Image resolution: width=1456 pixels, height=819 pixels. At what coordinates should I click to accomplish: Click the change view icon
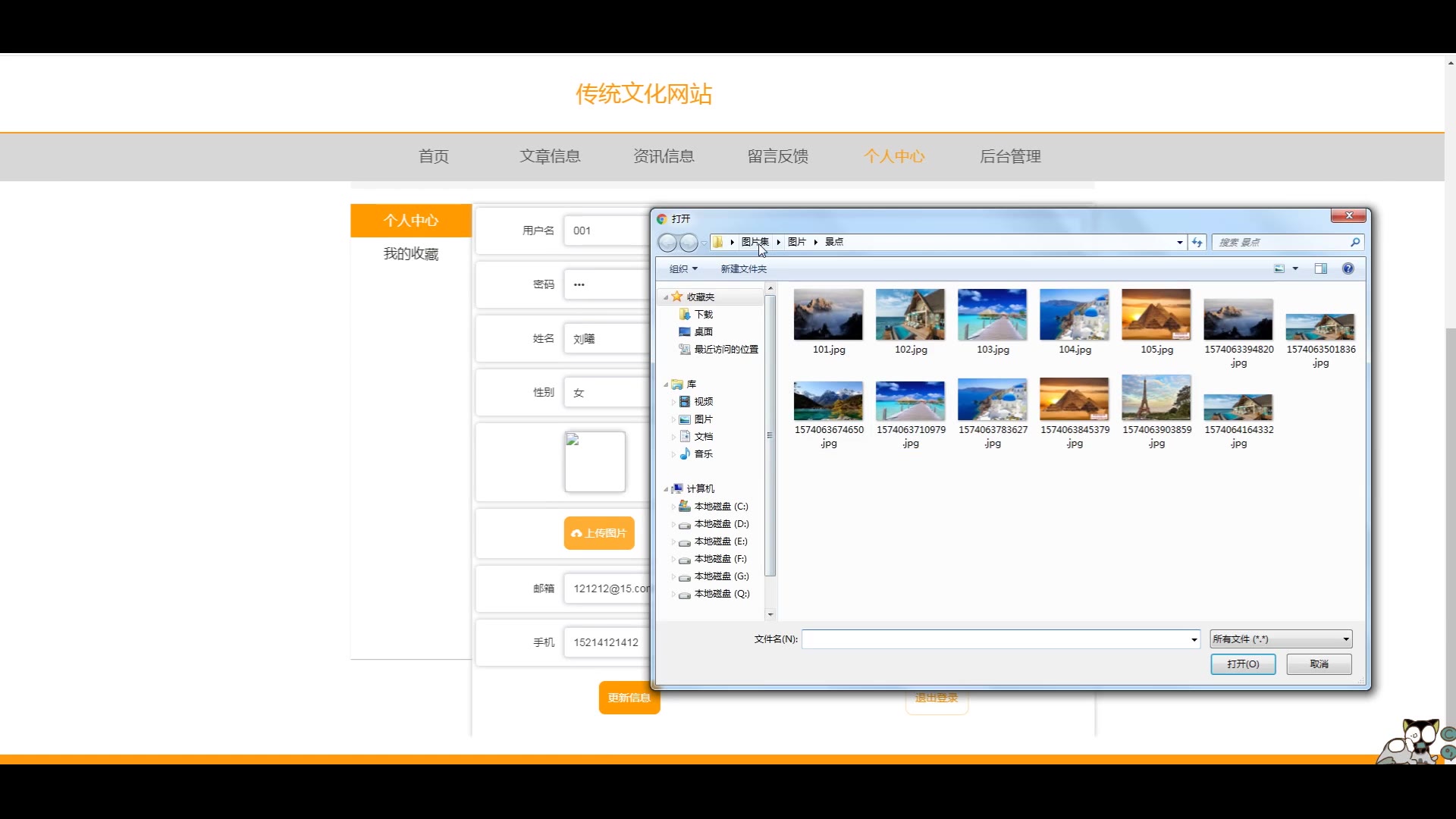click(x=1279, y=268)
